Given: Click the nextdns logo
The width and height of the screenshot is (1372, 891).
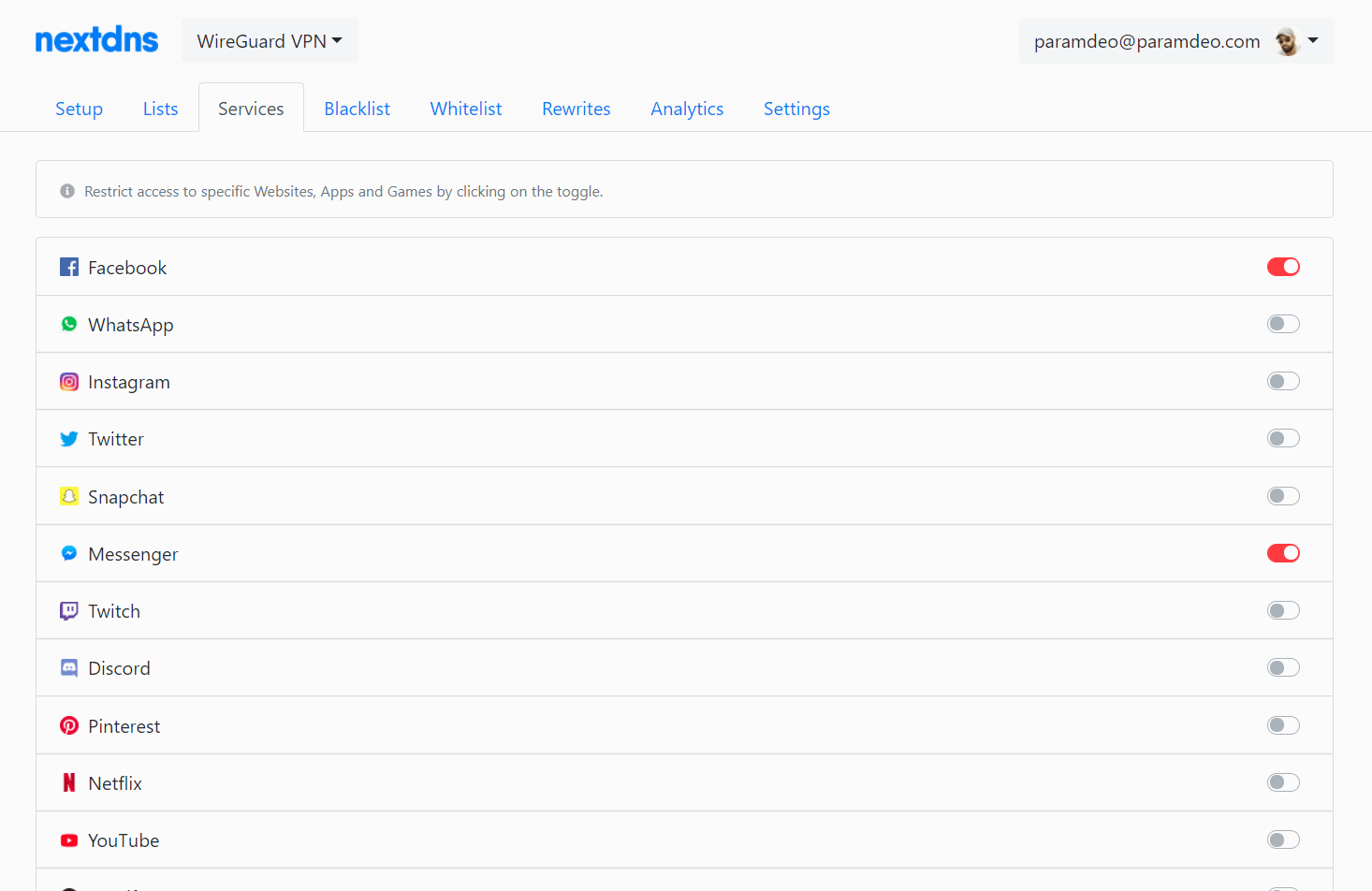Looking at the screenshot, I should pos(96,40).
